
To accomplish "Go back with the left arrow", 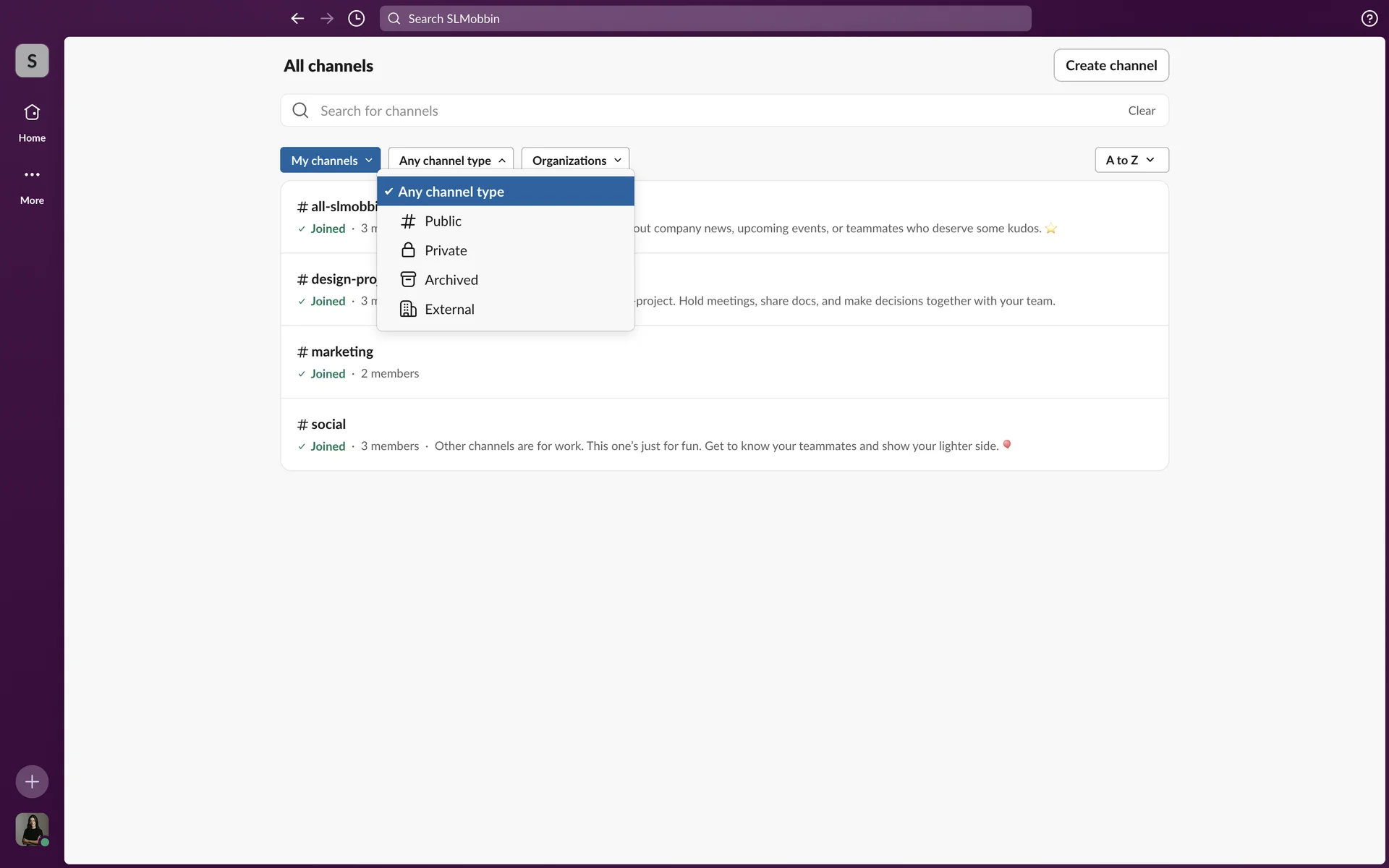I will [297, 19].
